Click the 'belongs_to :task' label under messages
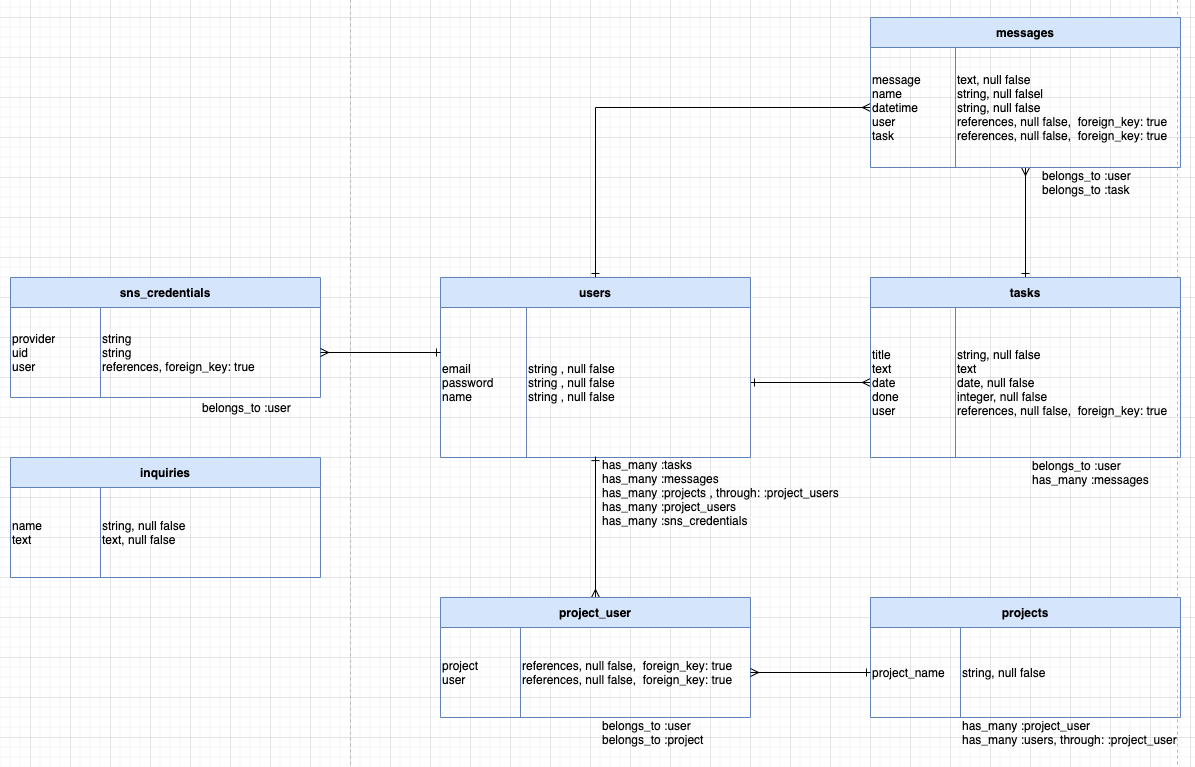The width and height of the screenshot is (1195, 767). coord(1085,189)
